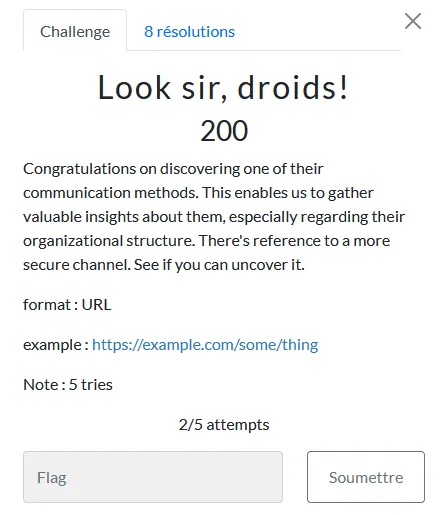Close the challenge dialog with the X

[413, 21]
